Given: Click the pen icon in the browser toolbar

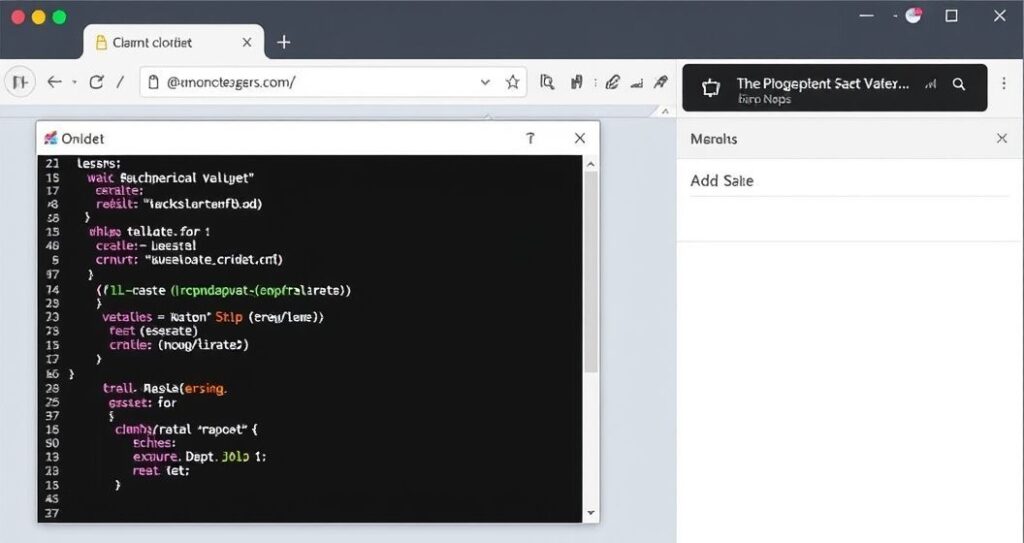Looking at the screenshot, I should pos(613,83).
